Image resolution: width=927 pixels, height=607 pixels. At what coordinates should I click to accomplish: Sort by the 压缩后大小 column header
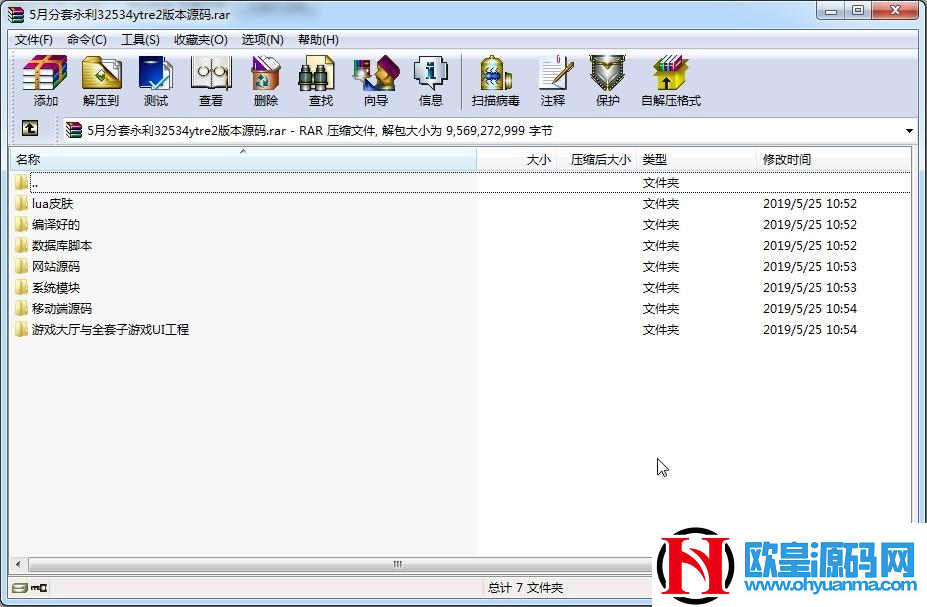tap(597, 160)
